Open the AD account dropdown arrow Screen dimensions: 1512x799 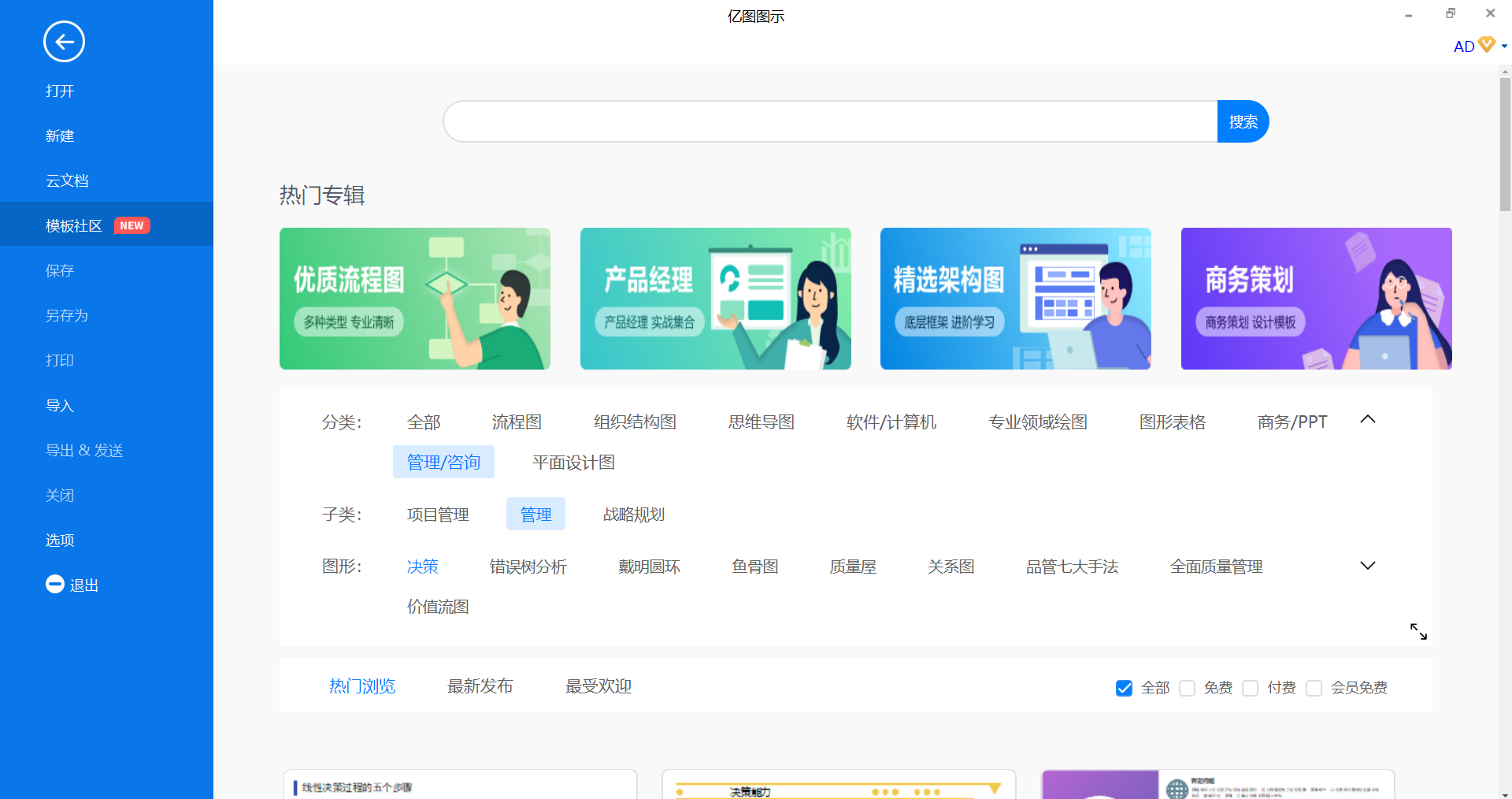[1504, 46]
